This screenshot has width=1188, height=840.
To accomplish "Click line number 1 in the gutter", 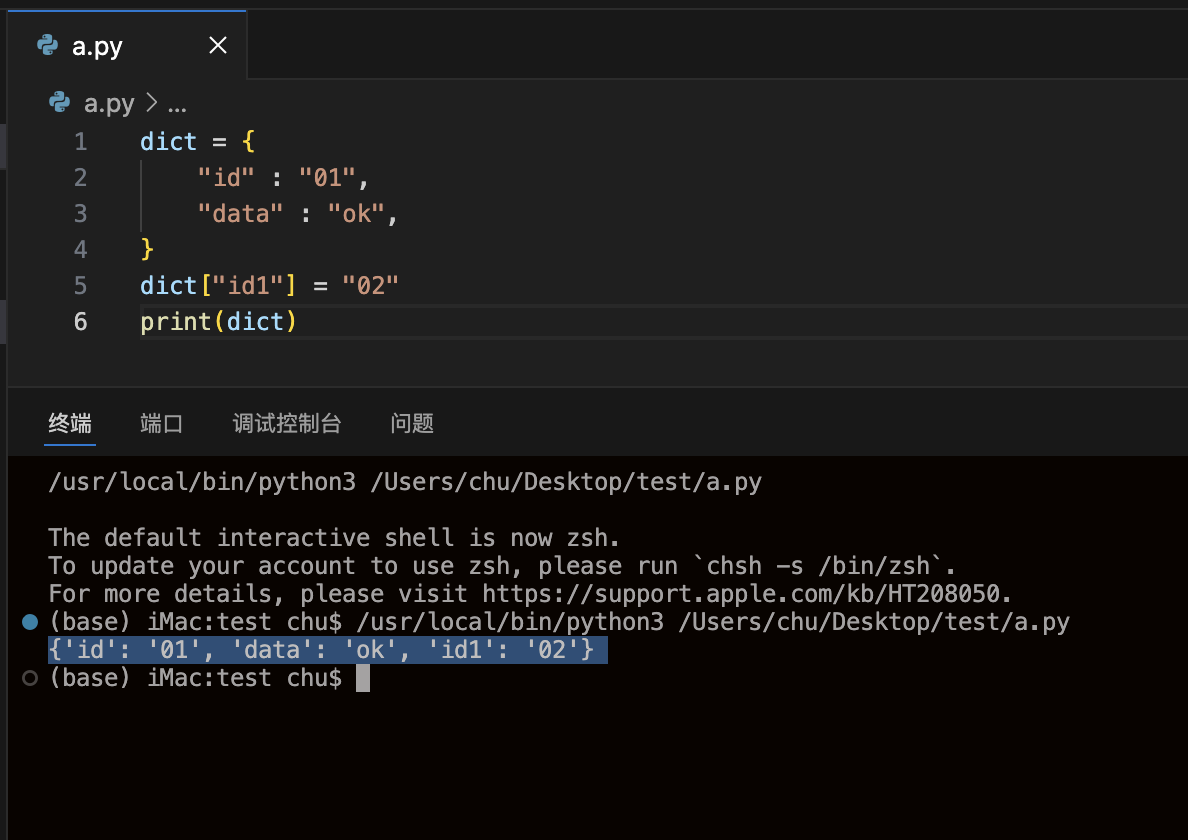I will click(x=80, y=142).
